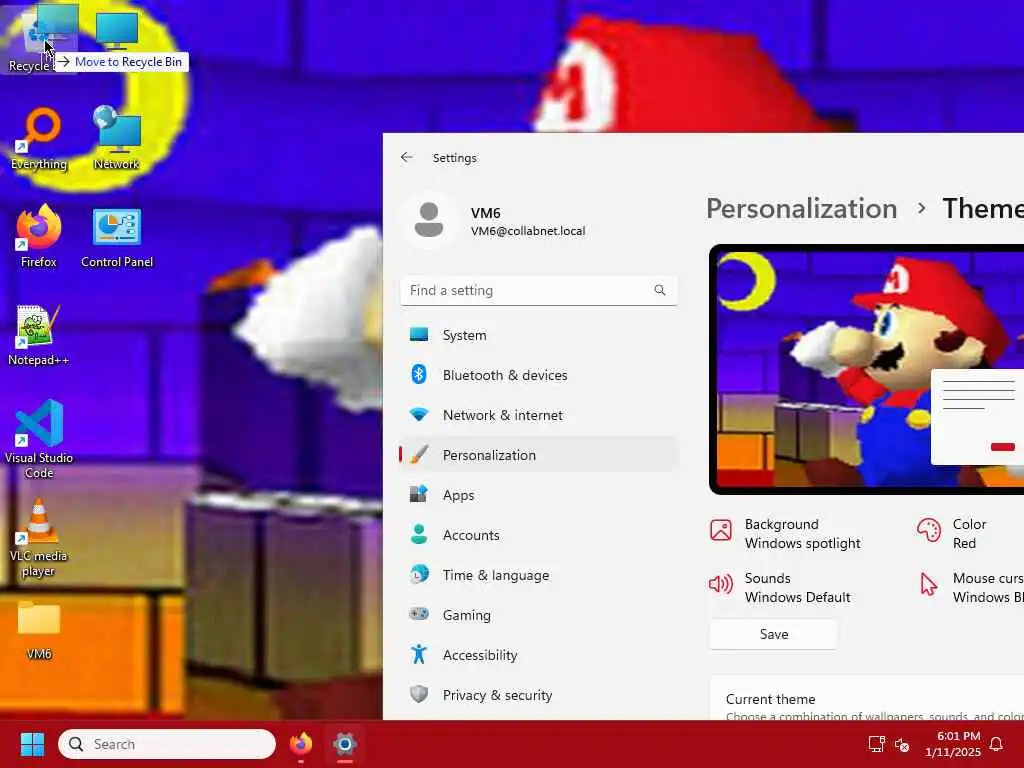Click the Color Red theme option

[x=952, y=534]
